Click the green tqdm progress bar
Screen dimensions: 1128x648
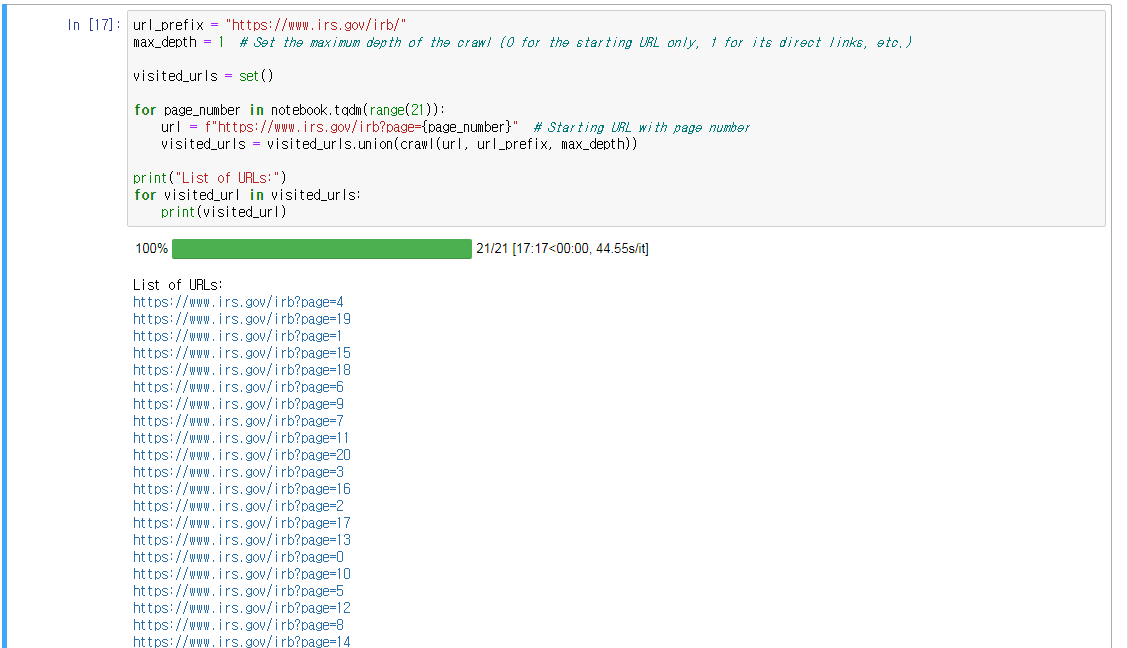[322, 249]
